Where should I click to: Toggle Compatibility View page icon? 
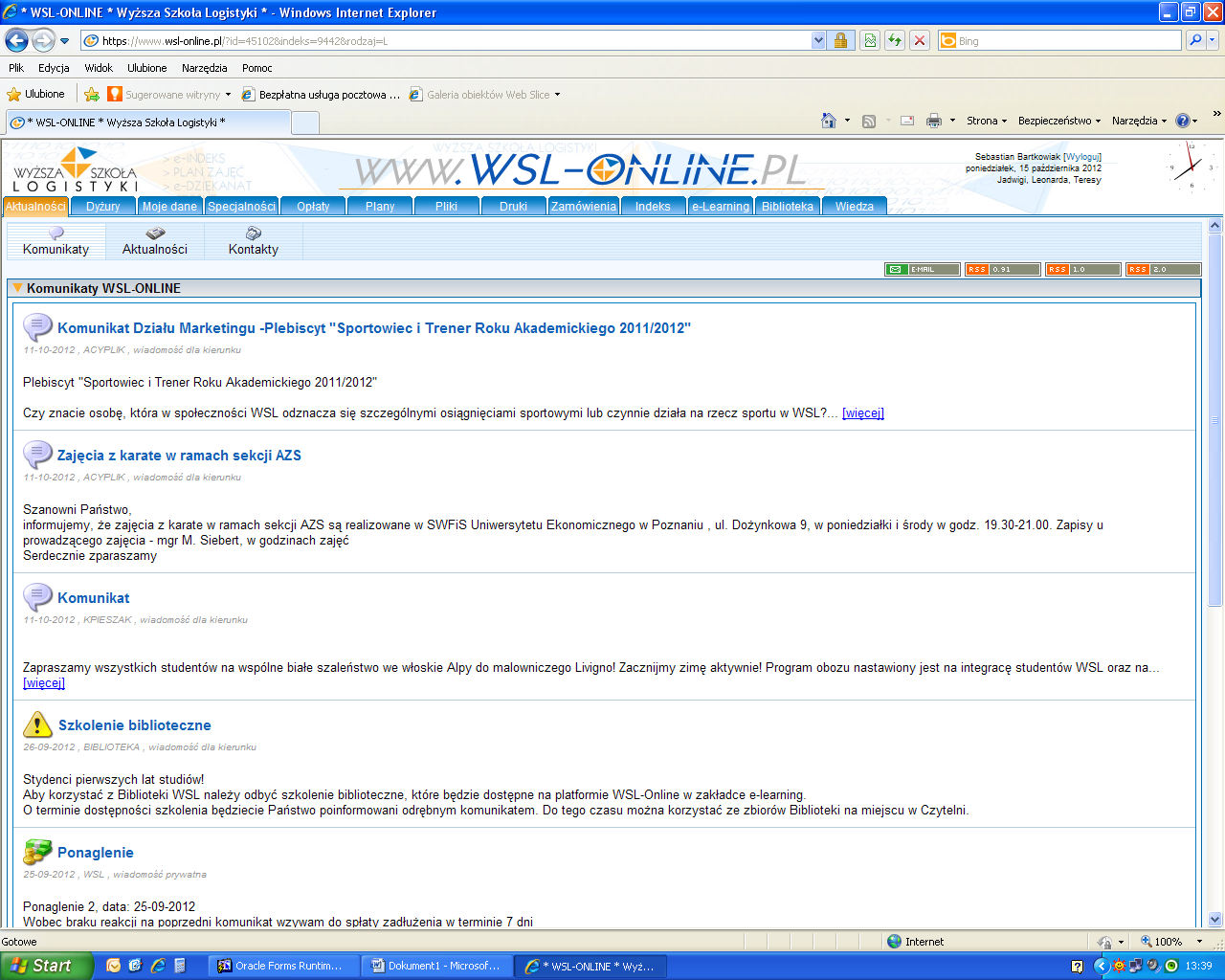(x=870, y=40)
